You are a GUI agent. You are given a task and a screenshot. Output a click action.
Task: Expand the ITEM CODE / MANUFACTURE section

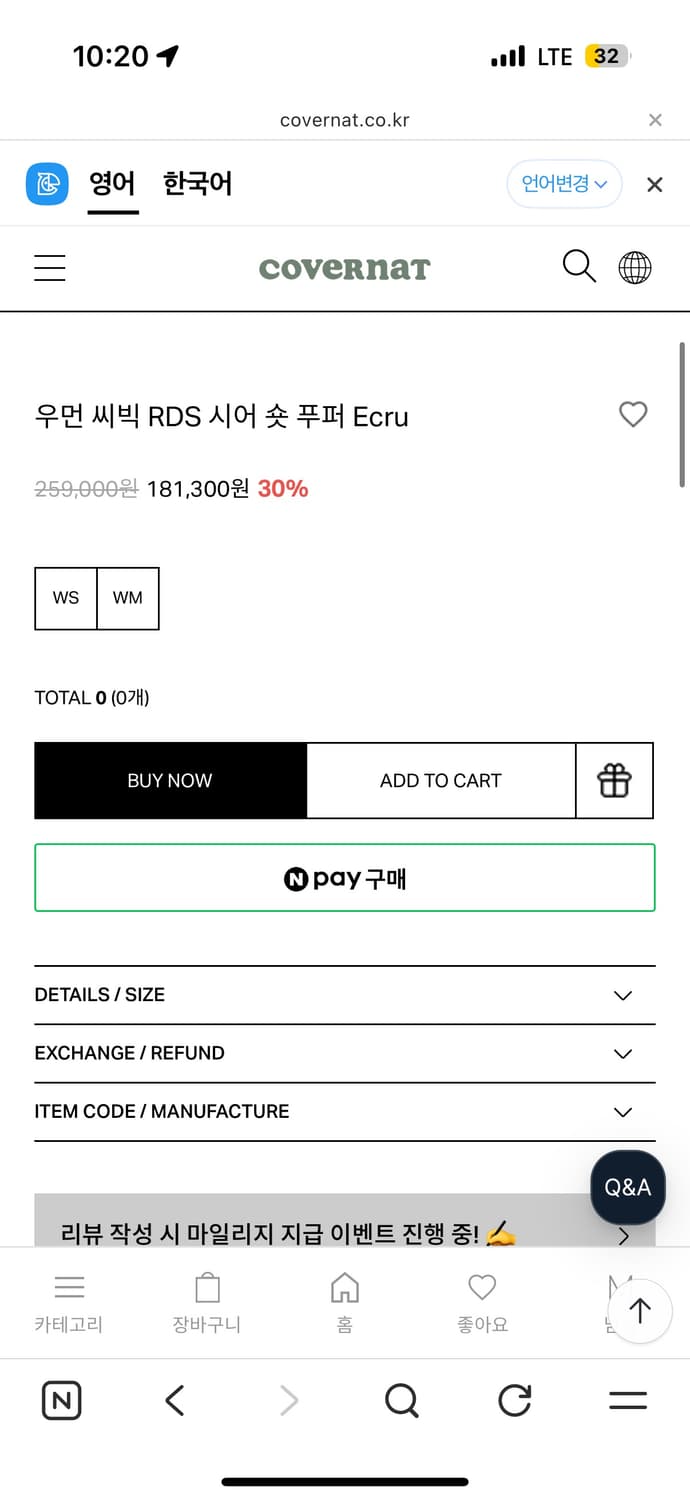344,1111
